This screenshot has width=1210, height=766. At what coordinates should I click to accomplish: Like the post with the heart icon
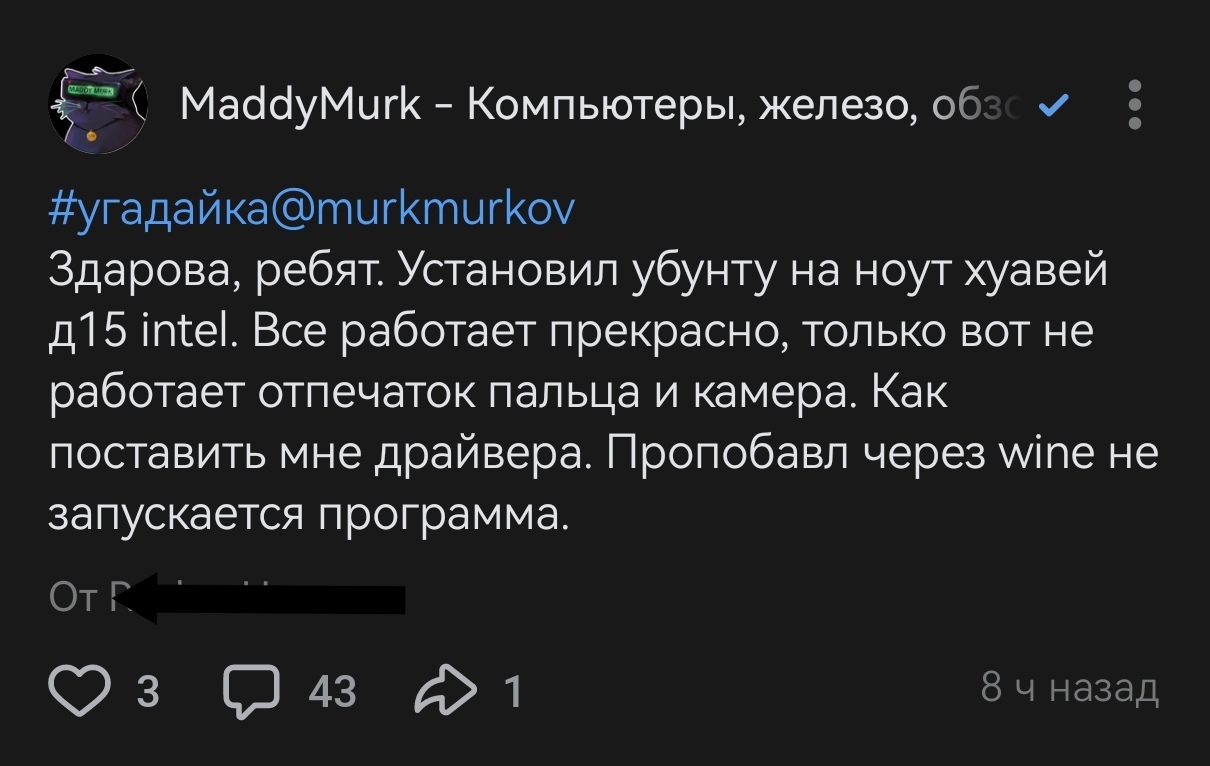pos(81,690)
